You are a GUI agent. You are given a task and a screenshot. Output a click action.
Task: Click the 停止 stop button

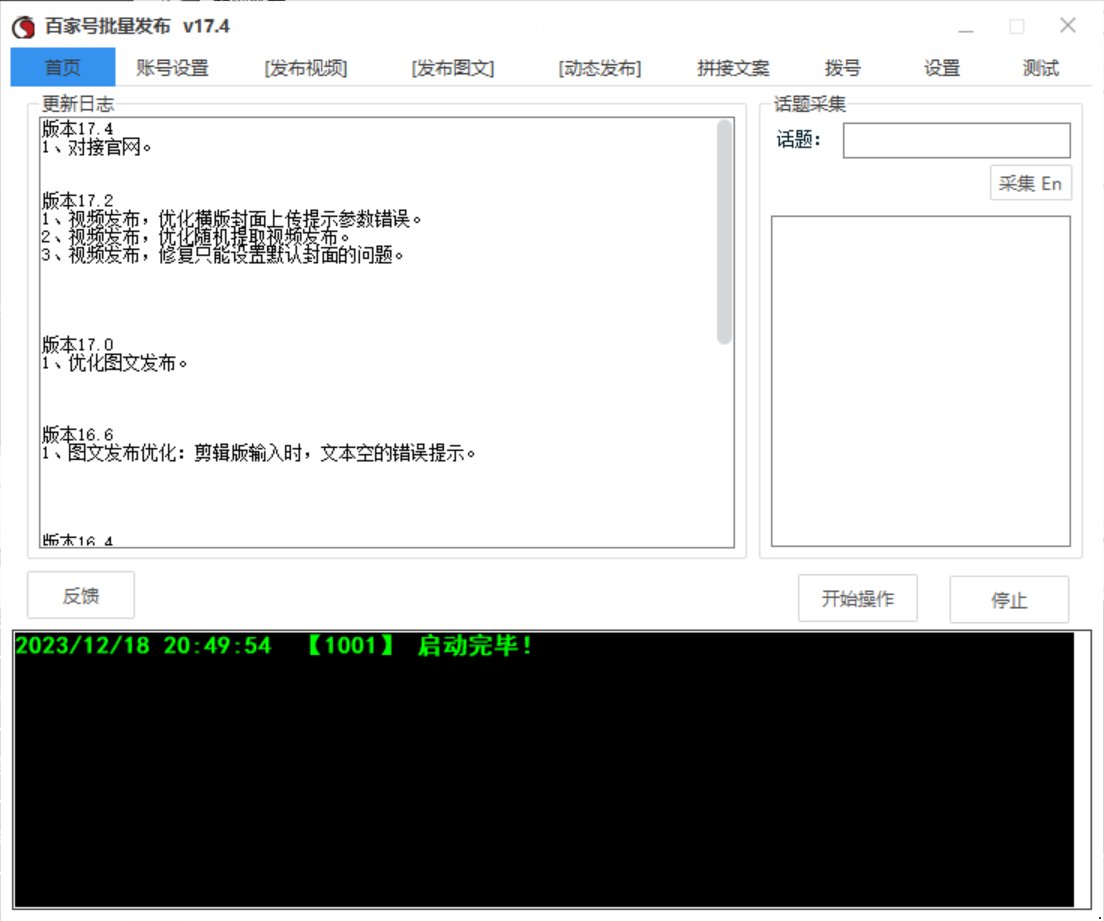point(1009,599)
